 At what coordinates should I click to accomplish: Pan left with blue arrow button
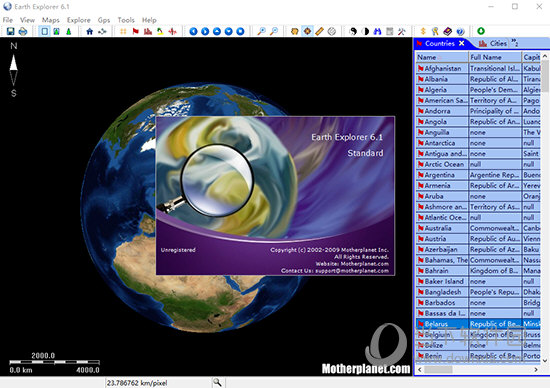(193, 32)
